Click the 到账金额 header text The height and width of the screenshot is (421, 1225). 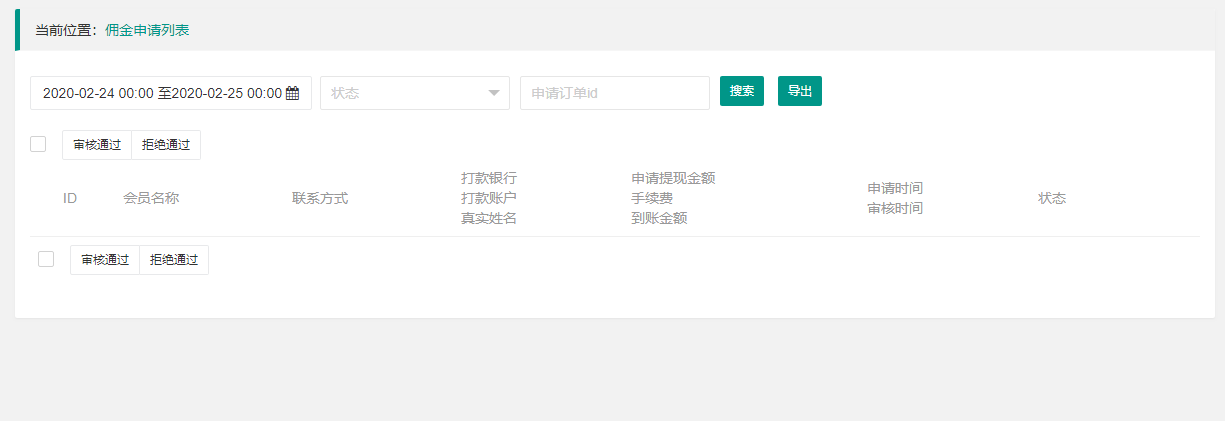pyautogui.click(x=659, y=218)
